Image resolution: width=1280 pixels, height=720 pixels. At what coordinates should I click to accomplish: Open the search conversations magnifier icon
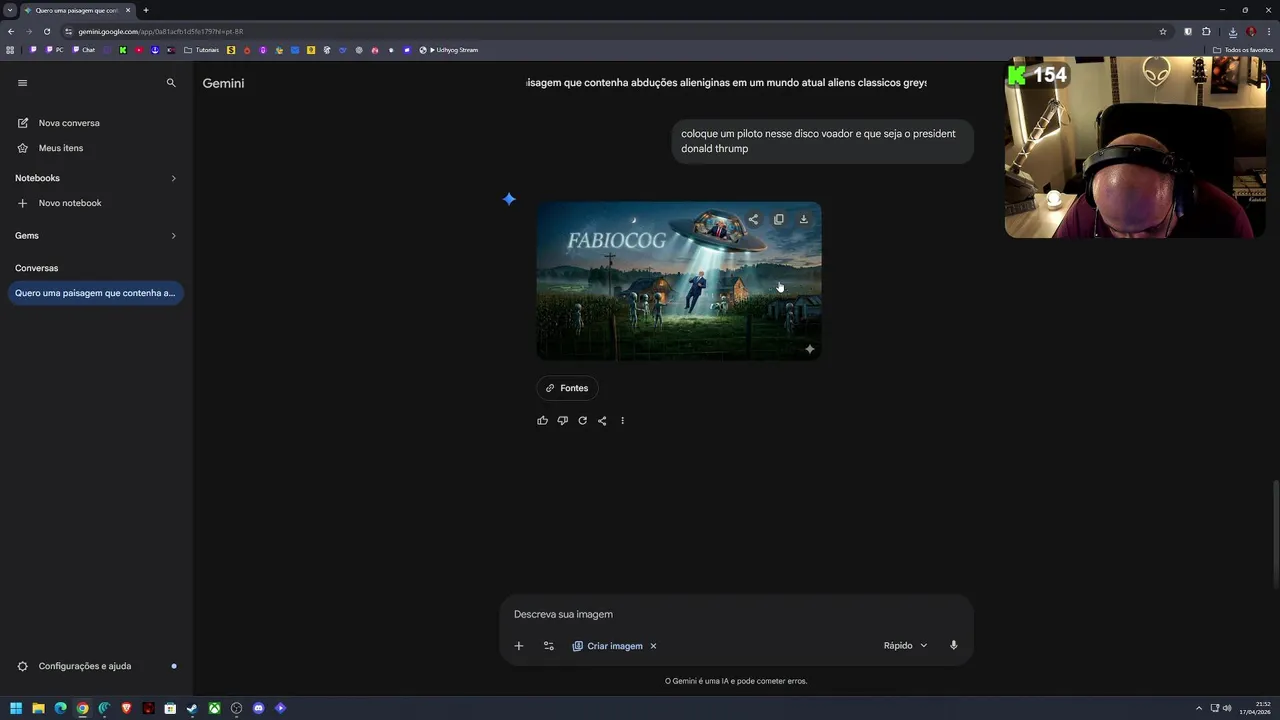tap(171, 83)
